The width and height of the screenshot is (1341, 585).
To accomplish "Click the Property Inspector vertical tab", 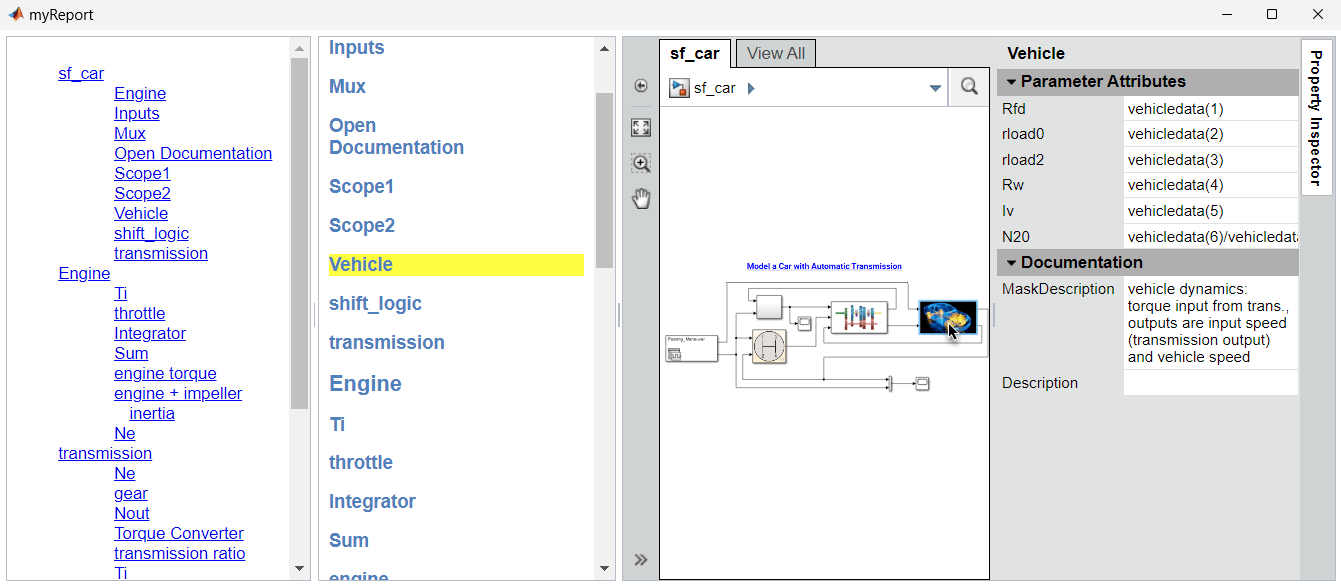I will coord(1316,117).
